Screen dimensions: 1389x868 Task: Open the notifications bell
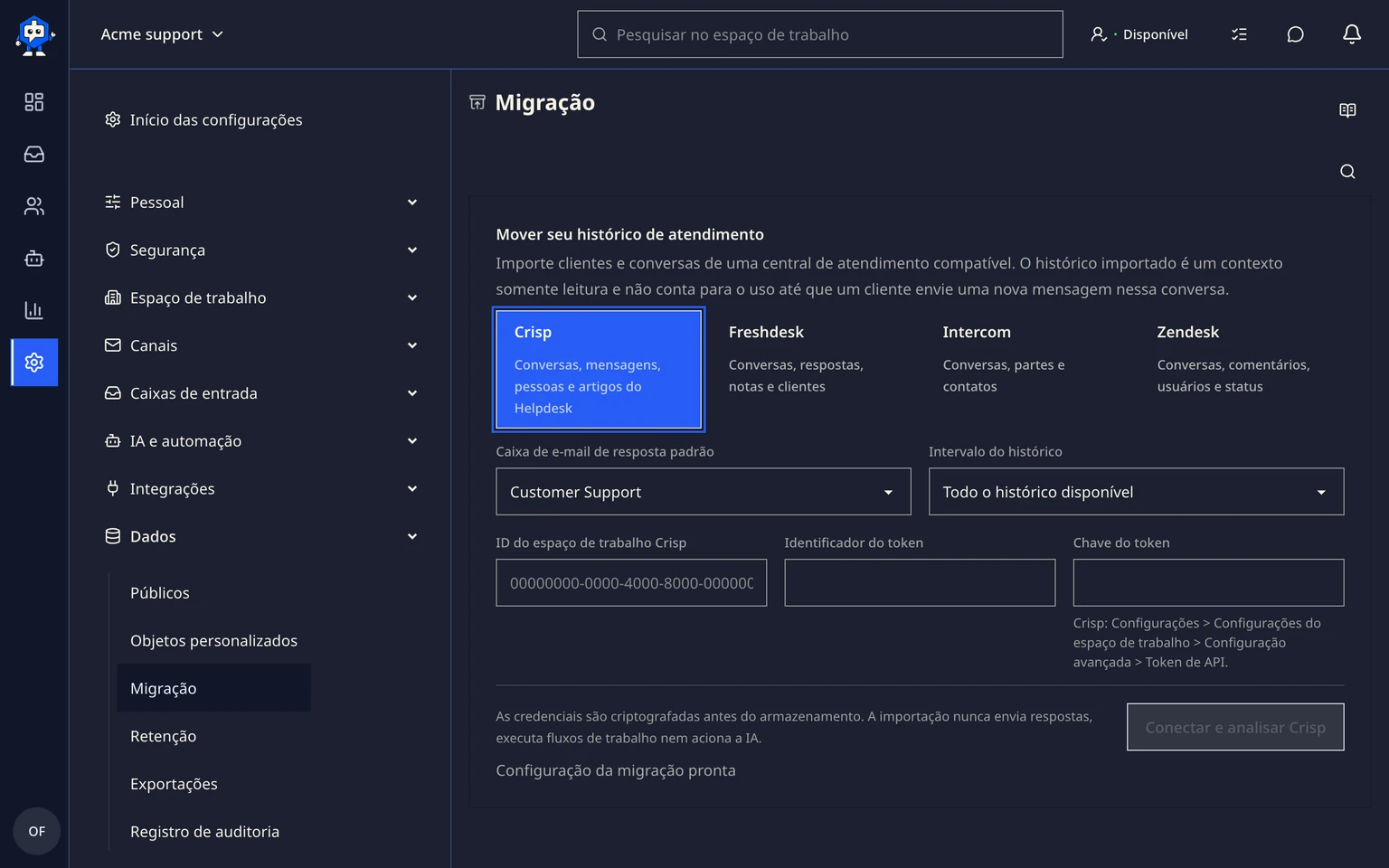click(x=1351, y=34)
